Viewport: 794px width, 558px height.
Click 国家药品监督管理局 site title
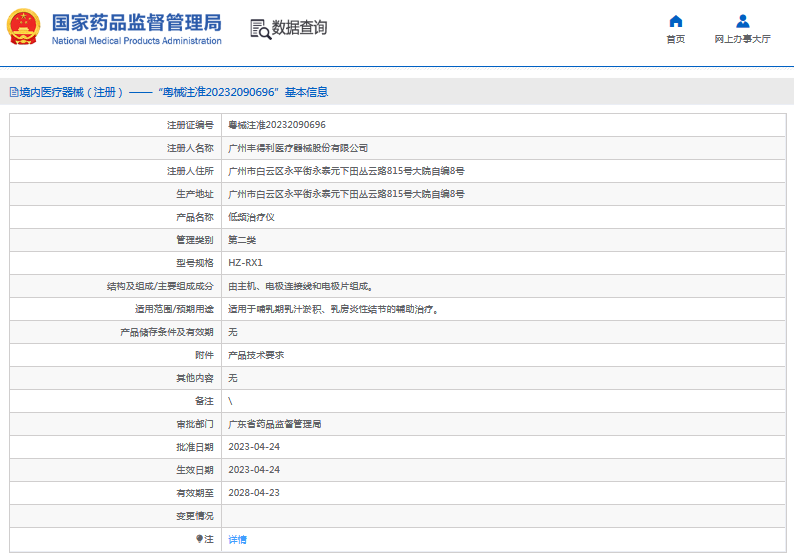pyautogui.click(x=137, y=23)
